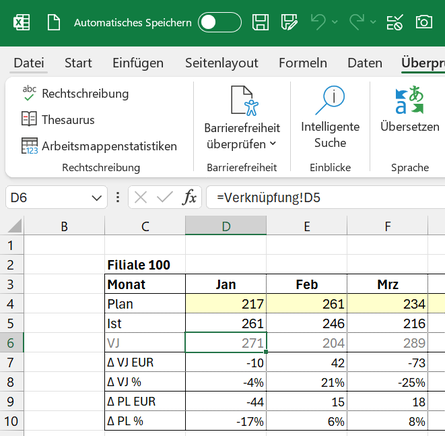Viewport: 445px width, 436px height.
Task: Click the 'Mrz' column heading cell
Action: click(388, 284)
